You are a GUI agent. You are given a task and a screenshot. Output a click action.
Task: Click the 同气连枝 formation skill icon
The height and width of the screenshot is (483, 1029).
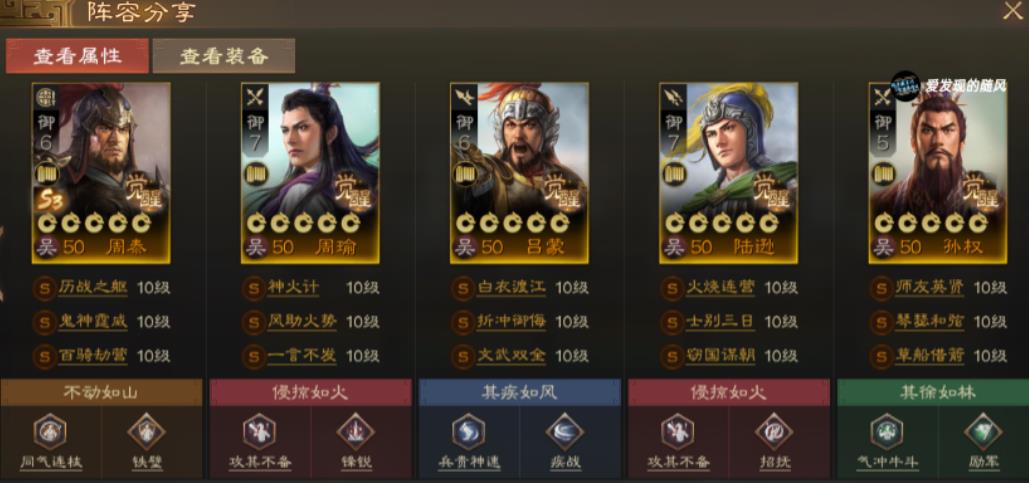click(x=50, y=432)
